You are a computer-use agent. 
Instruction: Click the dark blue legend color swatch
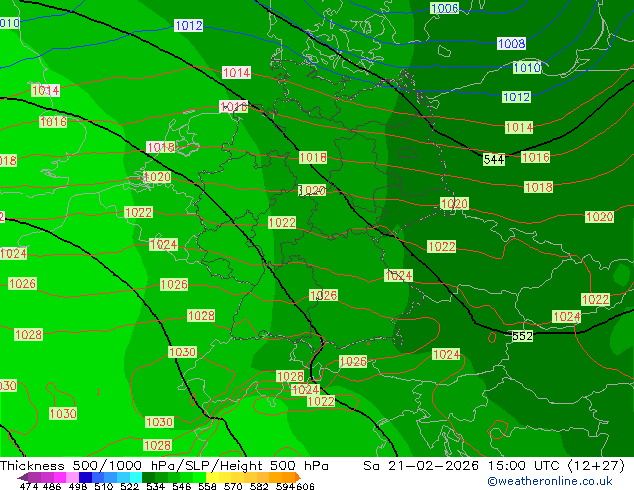click(x=85, y=477)
